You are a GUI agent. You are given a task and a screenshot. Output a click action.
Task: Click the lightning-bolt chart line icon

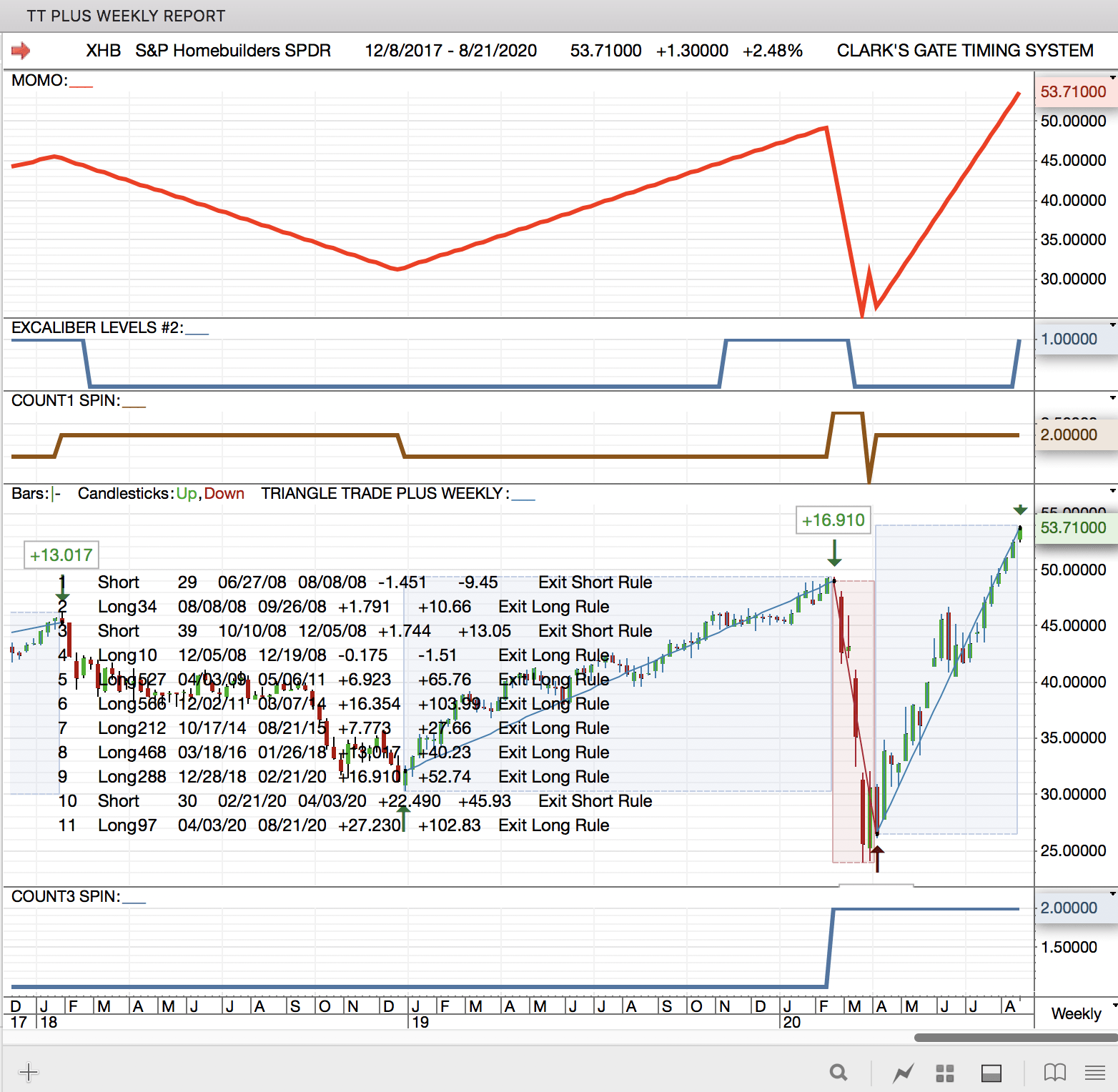pos(904,1073)
